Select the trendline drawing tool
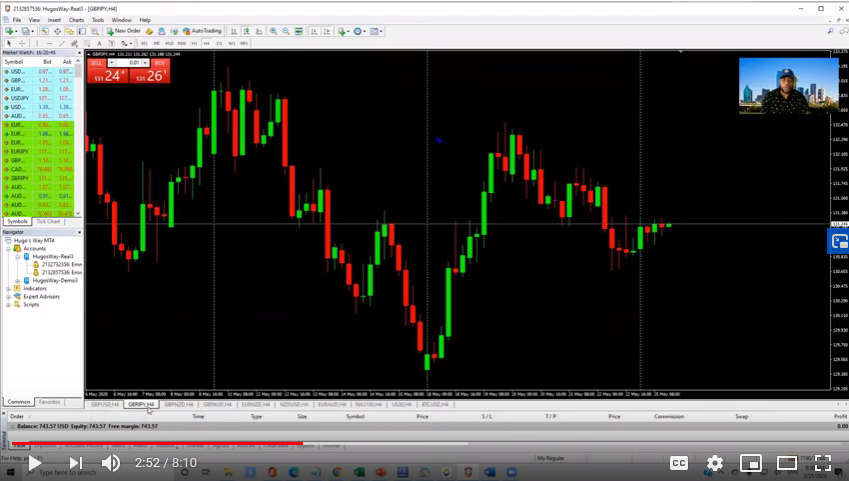 pos(62,43)
